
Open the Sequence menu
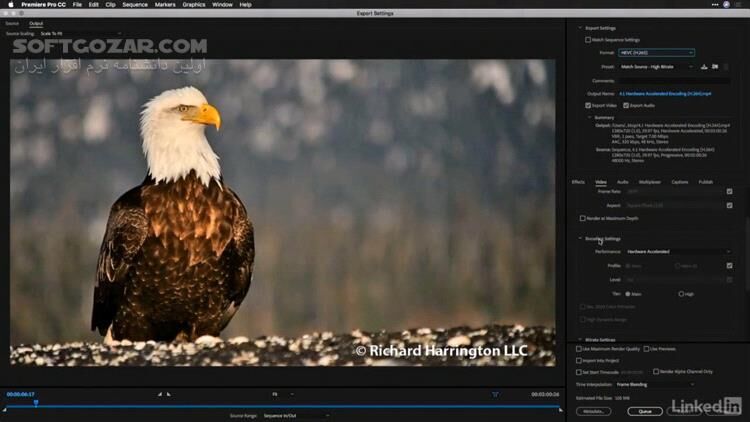pos(135,4)
